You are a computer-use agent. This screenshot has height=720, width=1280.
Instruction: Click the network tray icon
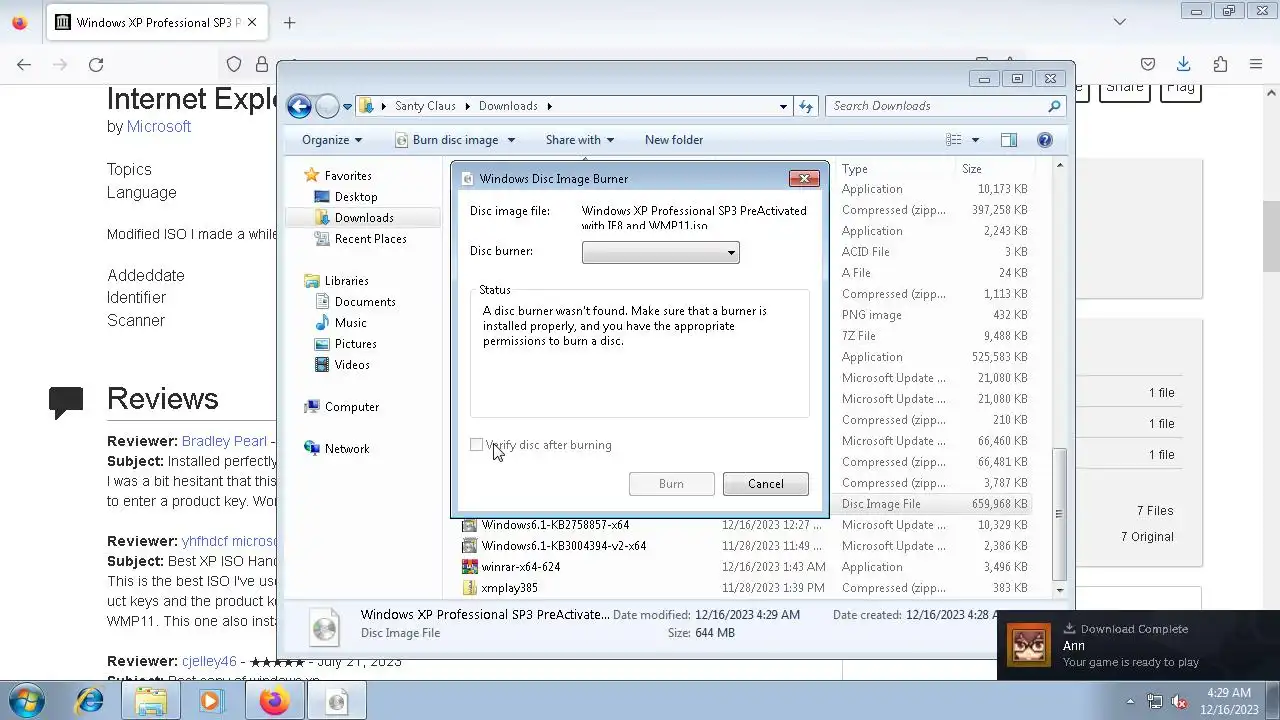1155,702
